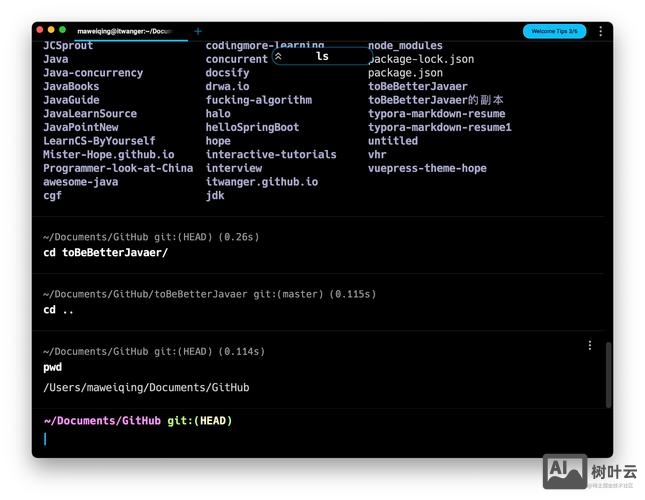Click the terminal scrollbar thumb
Image resolution: width=645 pixels, height=500 pixels.
[609, 374]
